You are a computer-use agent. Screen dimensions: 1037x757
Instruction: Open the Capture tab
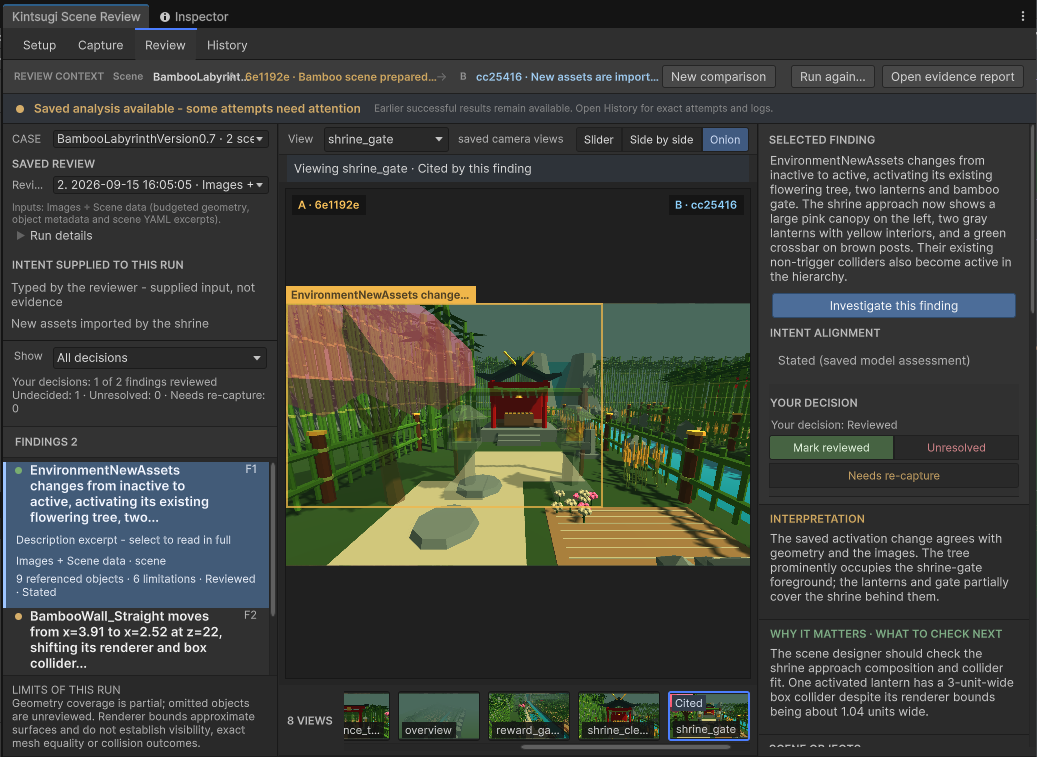(x=101, y=45)
